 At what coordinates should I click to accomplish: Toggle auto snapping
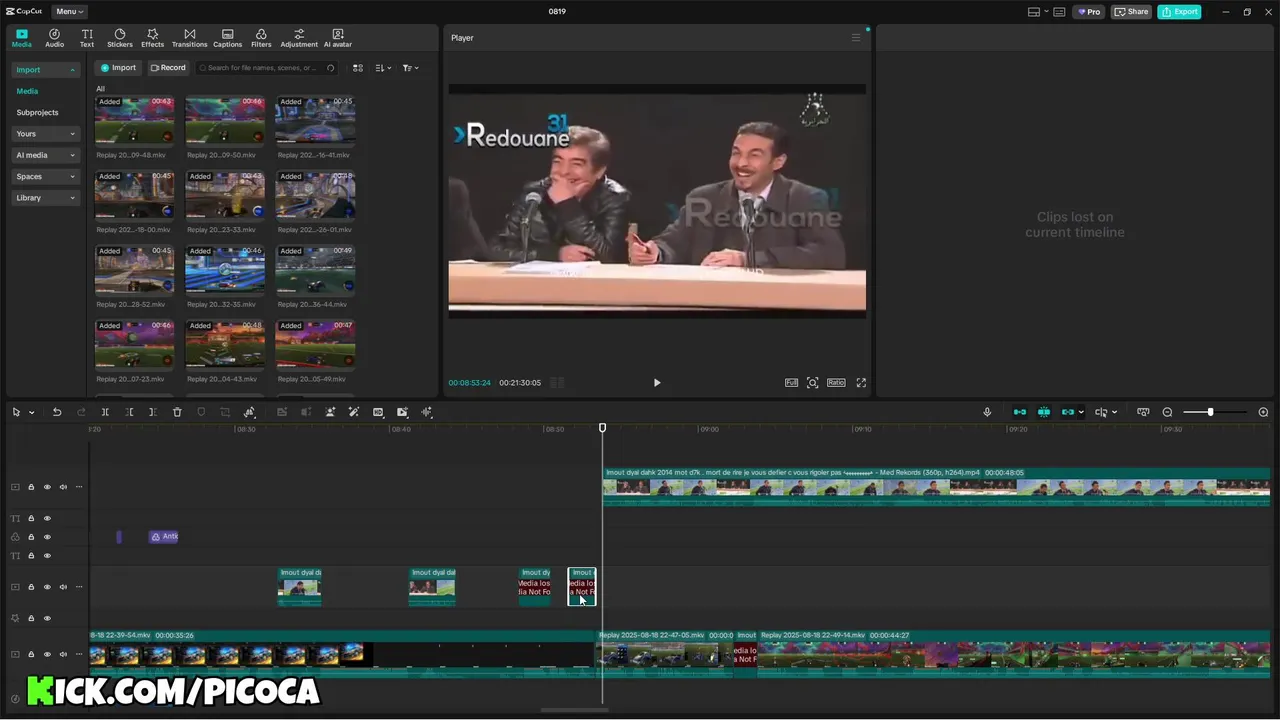pos(1044,412)
